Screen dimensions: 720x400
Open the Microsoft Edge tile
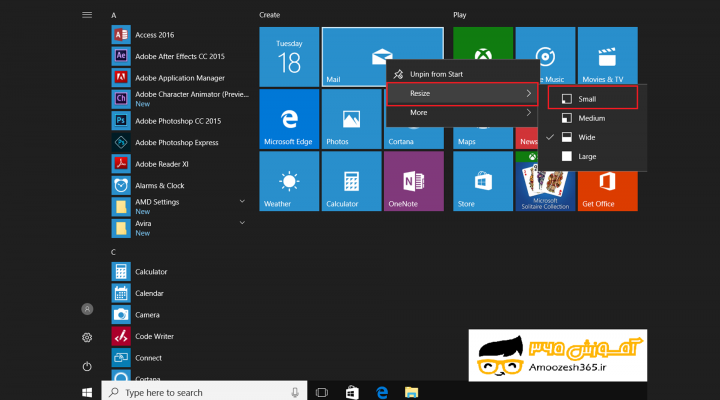(289, 119)
